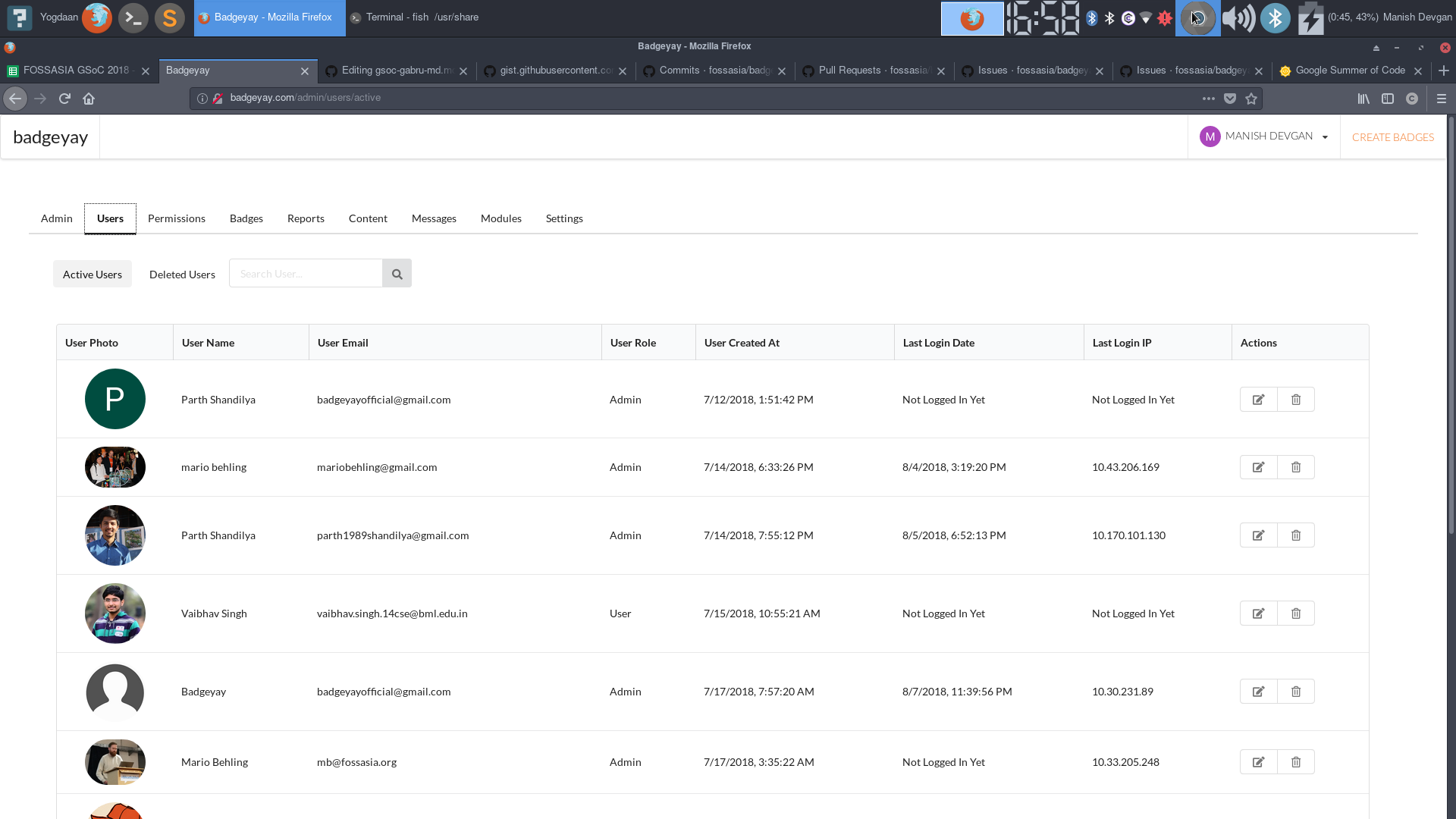Close the Badgeyay browser tab
The image size is (1456, 819).
click(305, 71)
